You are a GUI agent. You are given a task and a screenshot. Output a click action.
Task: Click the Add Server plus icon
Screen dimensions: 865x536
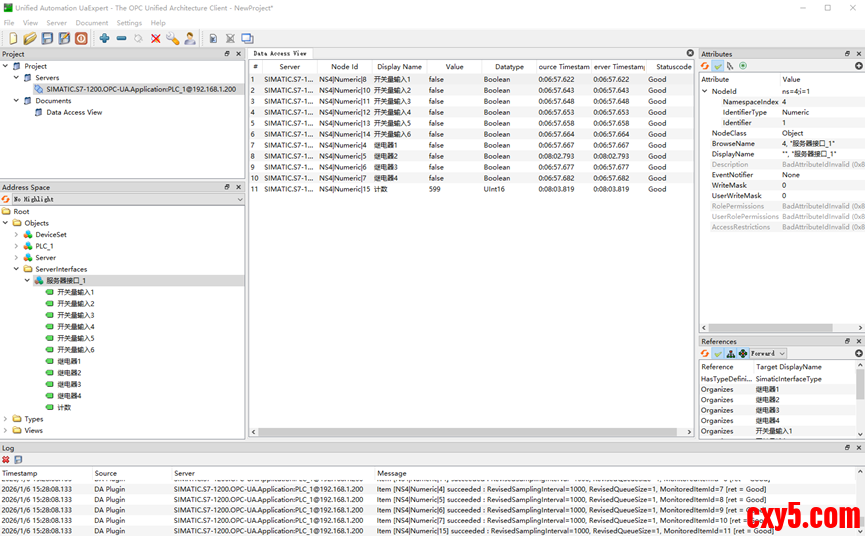pos(104,38)
